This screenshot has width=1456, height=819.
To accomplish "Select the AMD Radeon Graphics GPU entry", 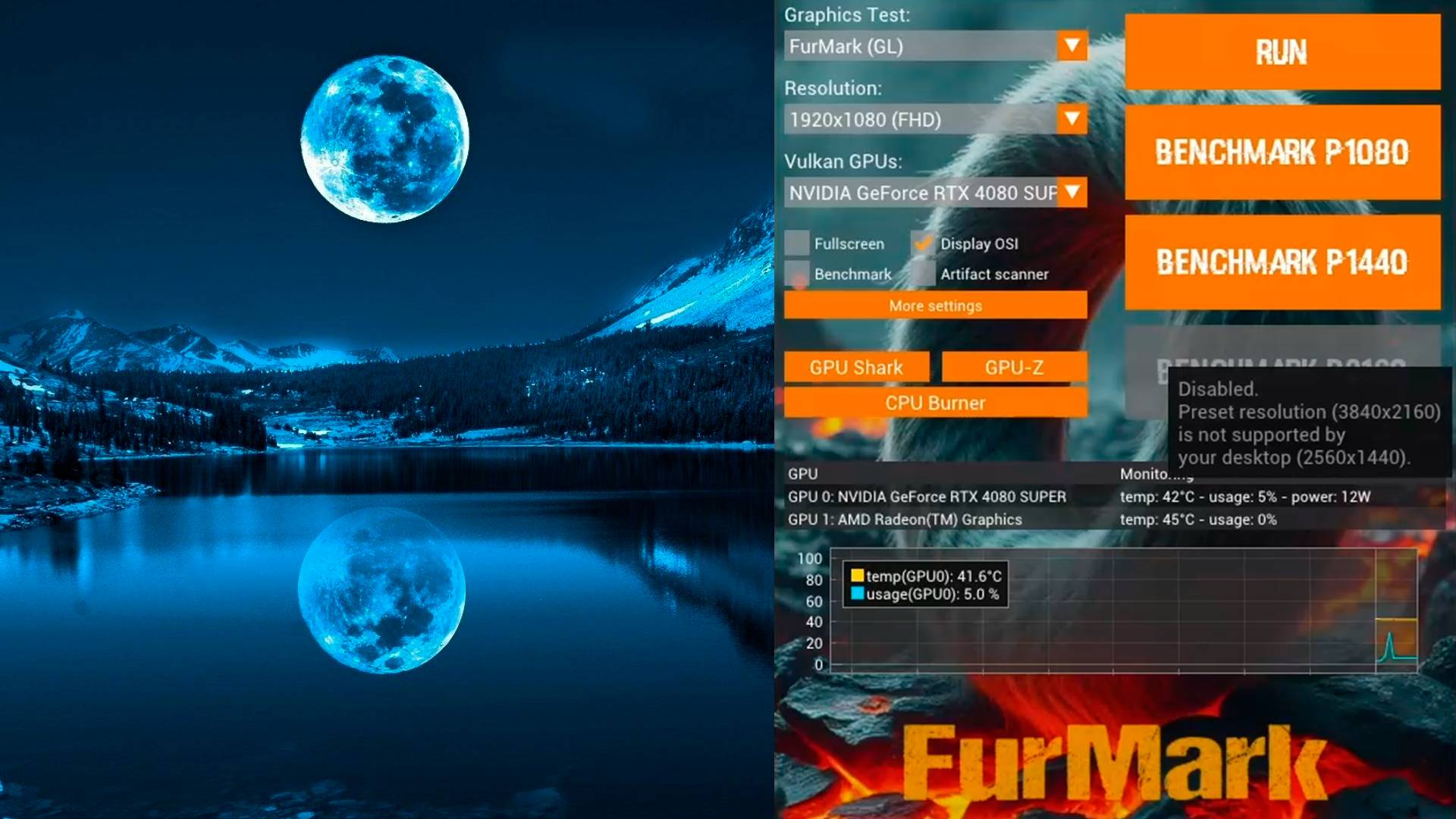I will click(905, 519).
